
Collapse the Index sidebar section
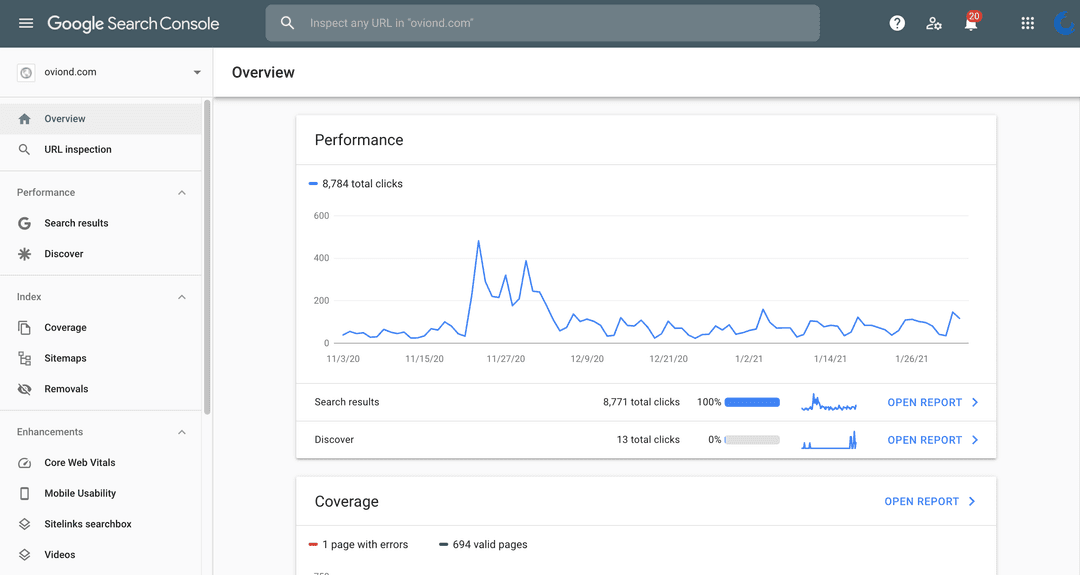[x=182, y=297]
